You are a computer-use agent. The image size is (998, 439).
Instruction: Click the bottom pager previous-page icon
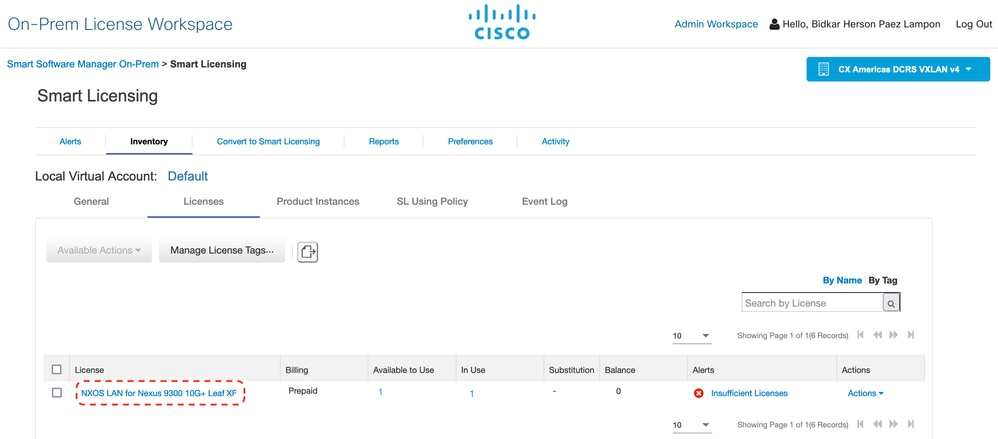coord(877,424)
